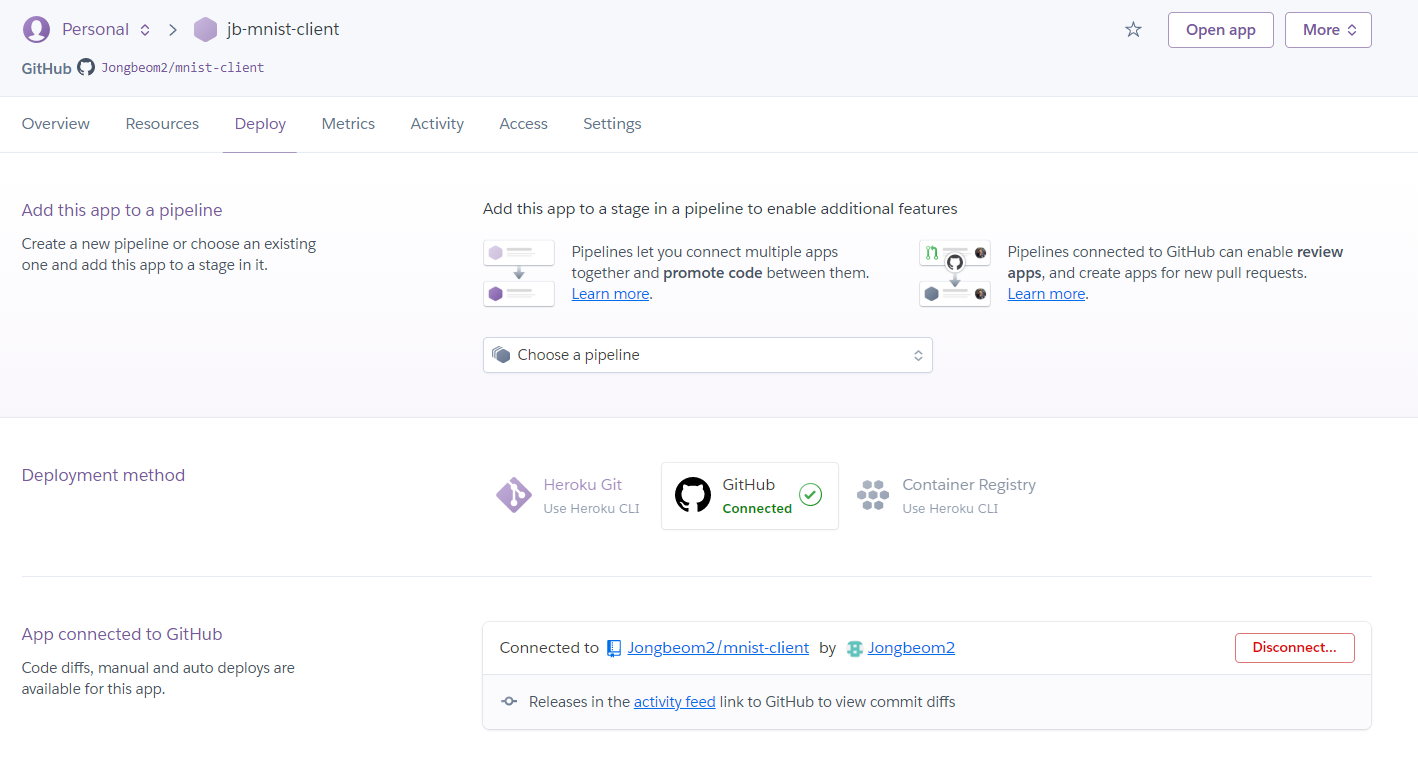Select Container Registry deployment method
Screen dimensions: 1418x766
[946, 496]
